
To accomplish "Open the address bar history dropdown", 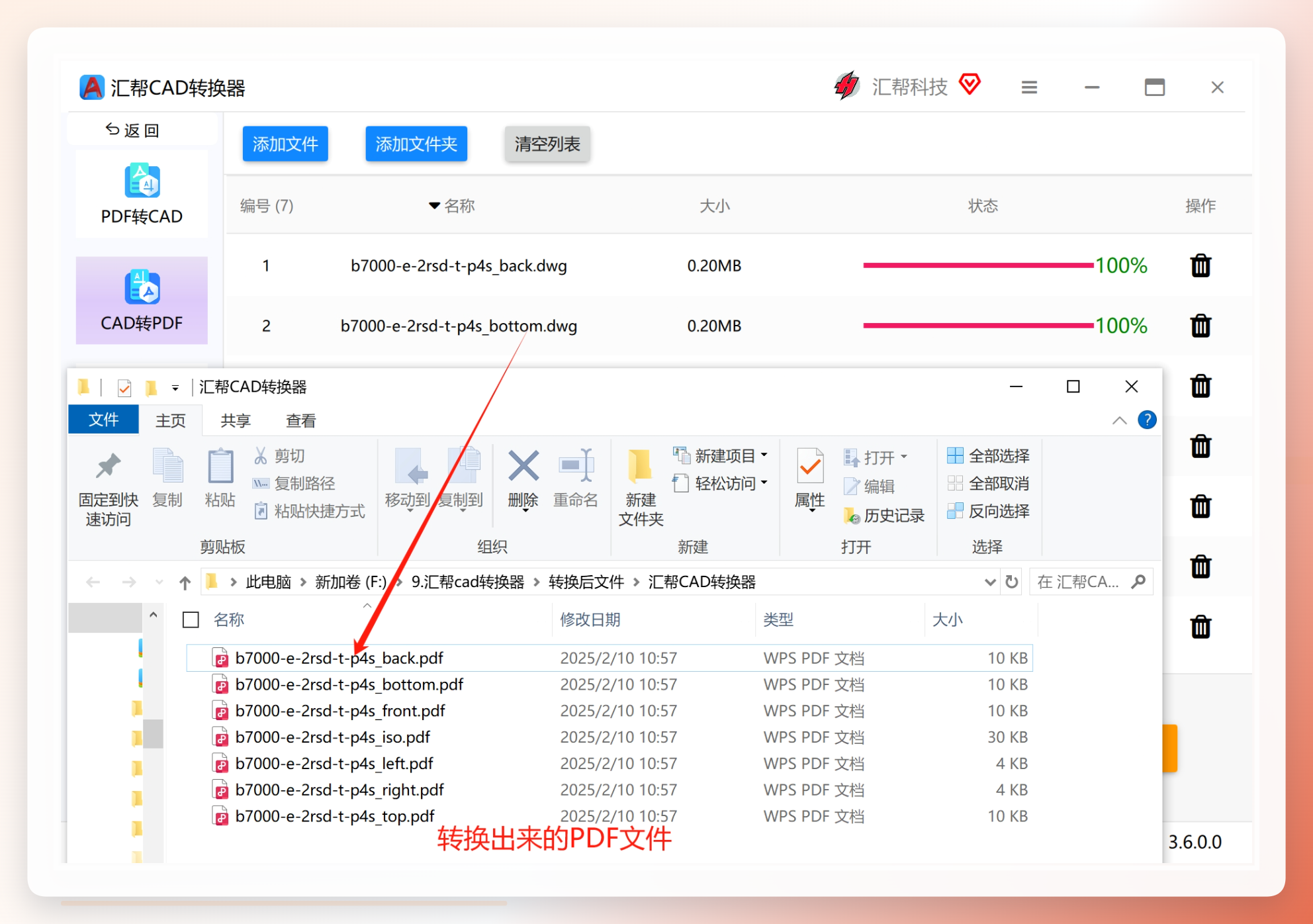I will pyautogui.click(x=989, y=582).
